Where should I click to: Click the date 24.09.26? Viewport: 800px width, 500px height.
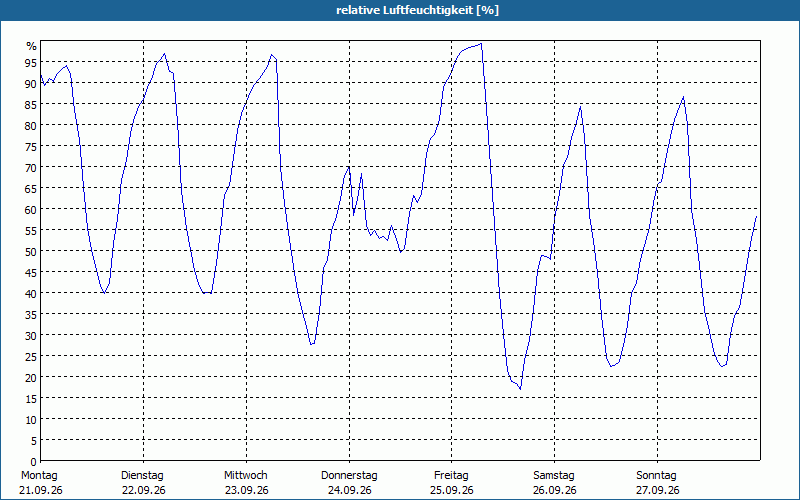[349, 490]
